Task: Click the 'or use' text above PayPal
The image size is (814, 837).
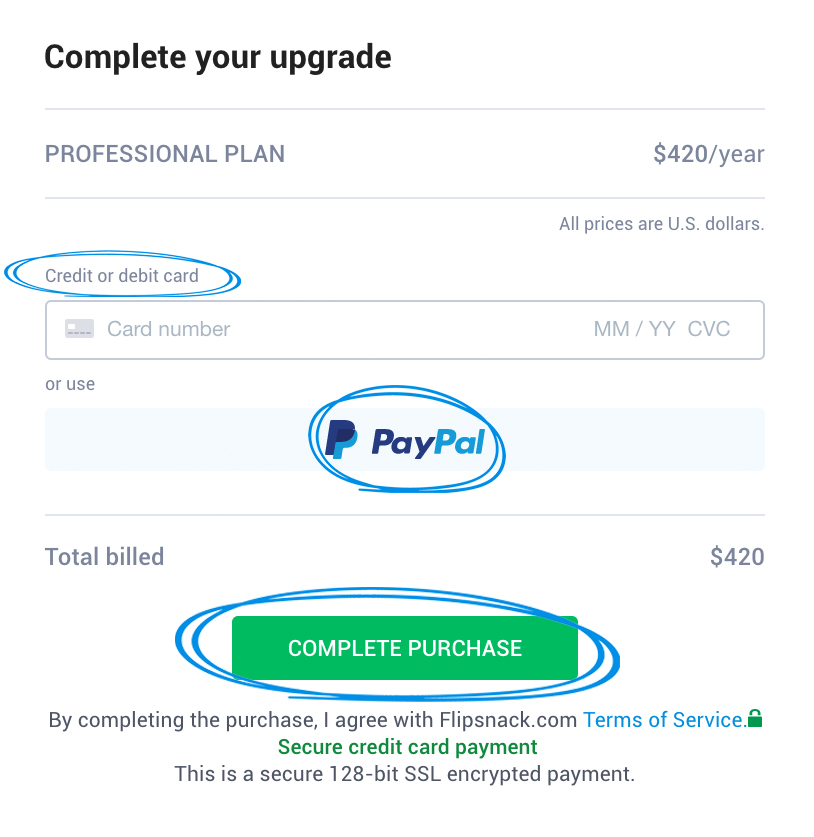Action: [x=70, y=384]
